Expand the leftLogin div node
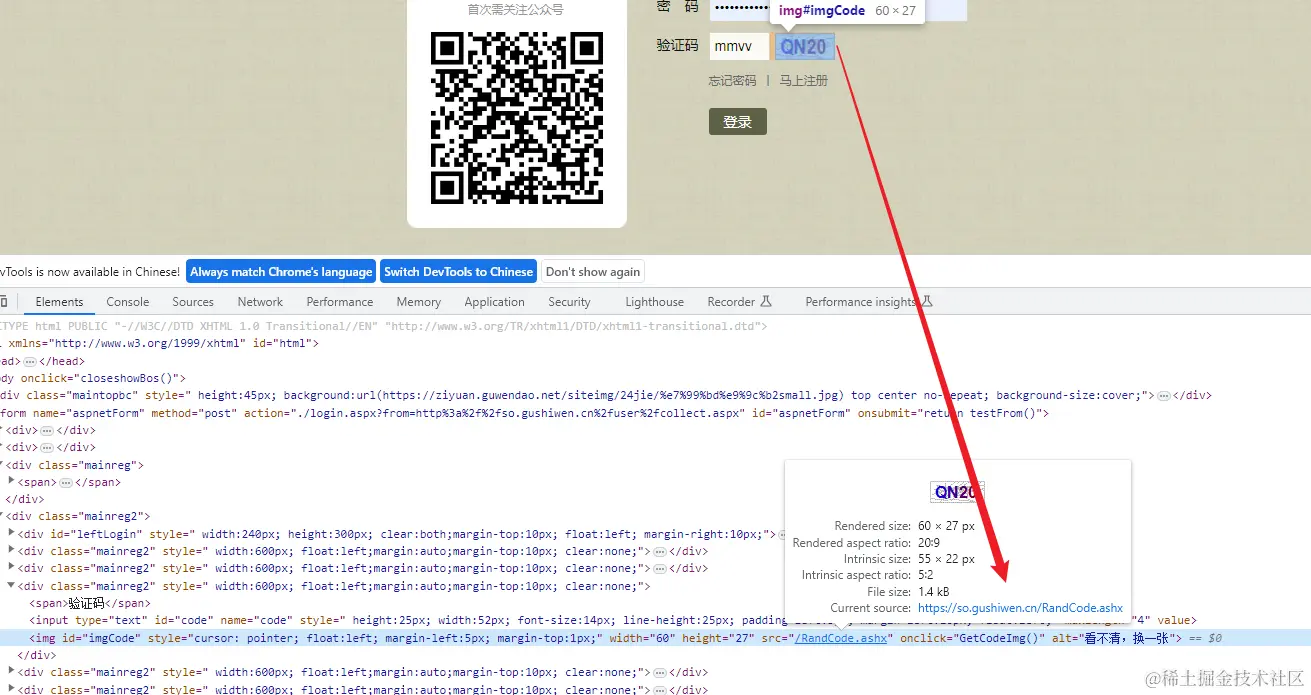 coord(11,535)
